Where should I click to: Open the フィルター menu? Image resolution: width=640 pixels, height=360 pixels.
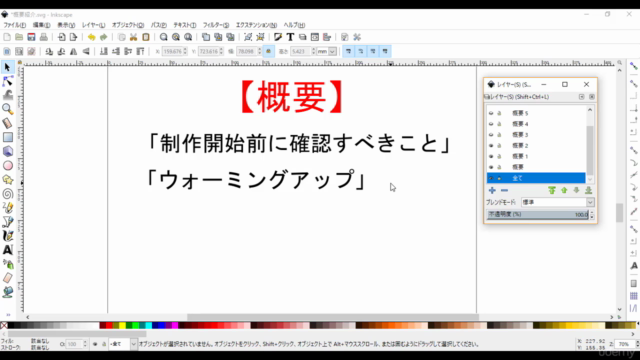216,25
